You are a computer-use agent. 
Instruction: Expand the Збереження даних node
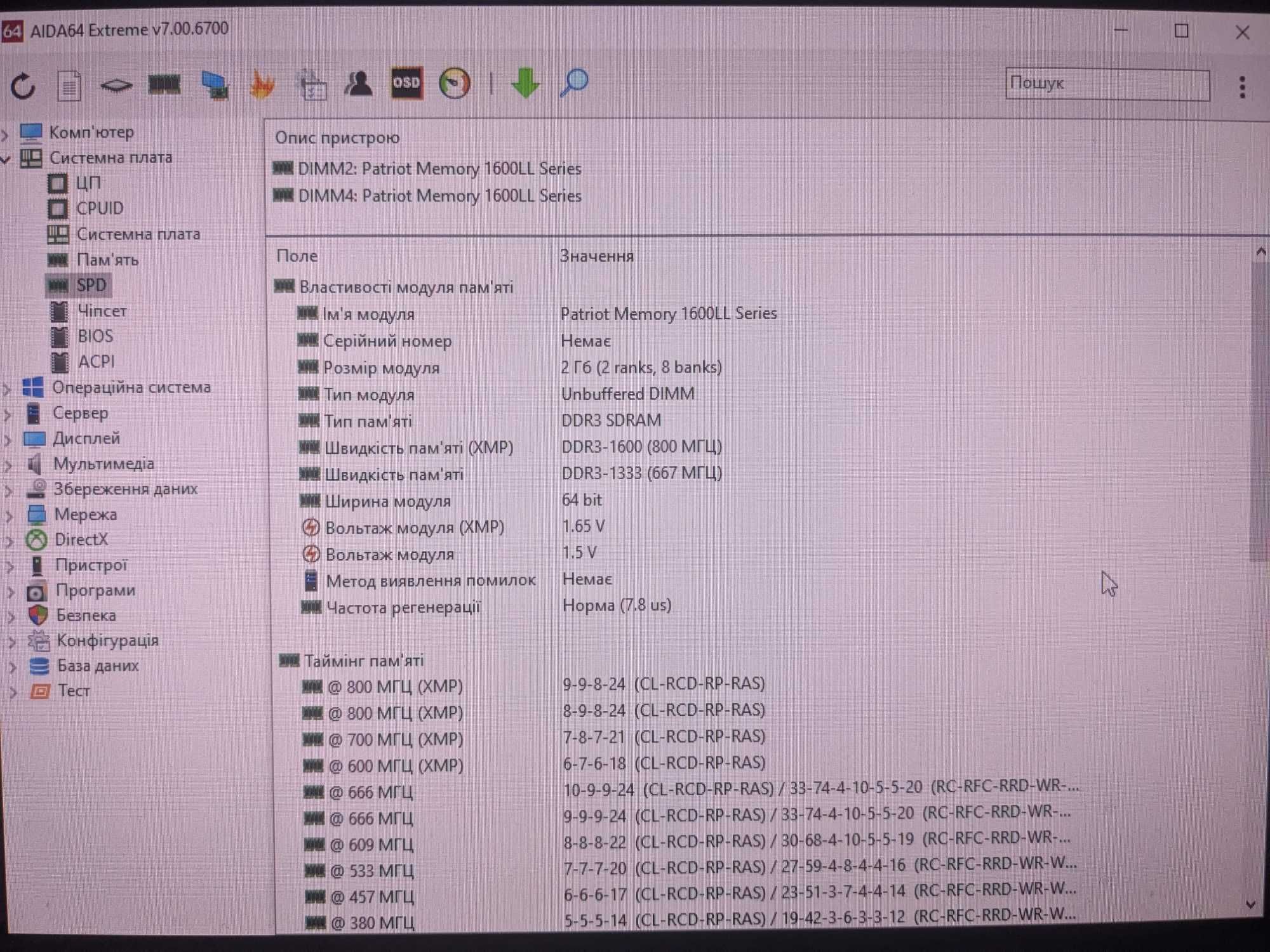click(9, 491)
